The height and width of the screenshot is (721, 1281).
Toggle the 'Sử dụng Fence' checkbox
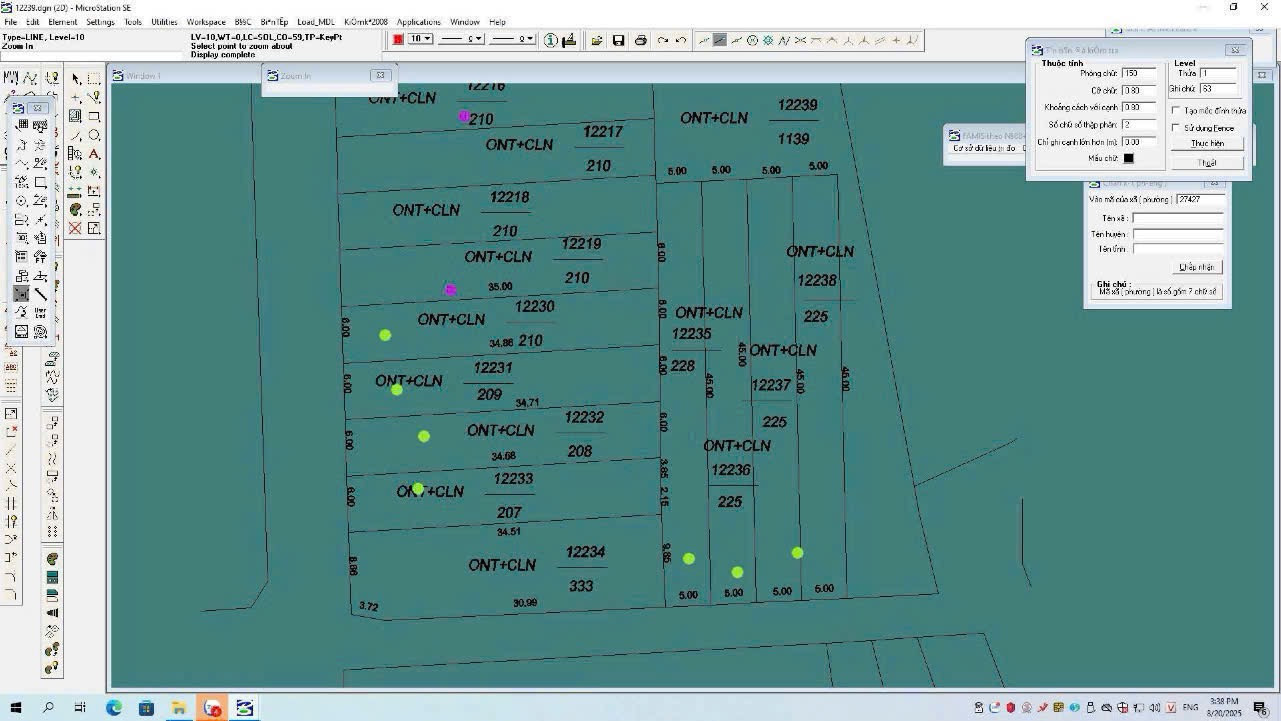(x=1176, y=128)
